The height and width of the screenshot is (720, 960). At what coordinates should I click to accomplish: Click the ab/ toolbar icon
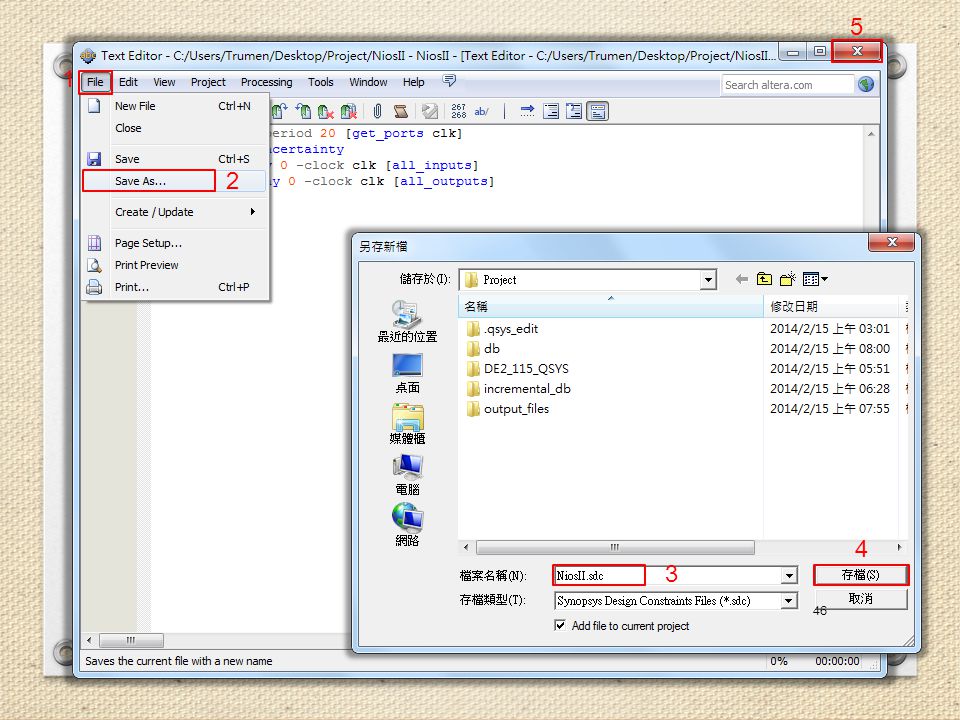tap(481, 111)
